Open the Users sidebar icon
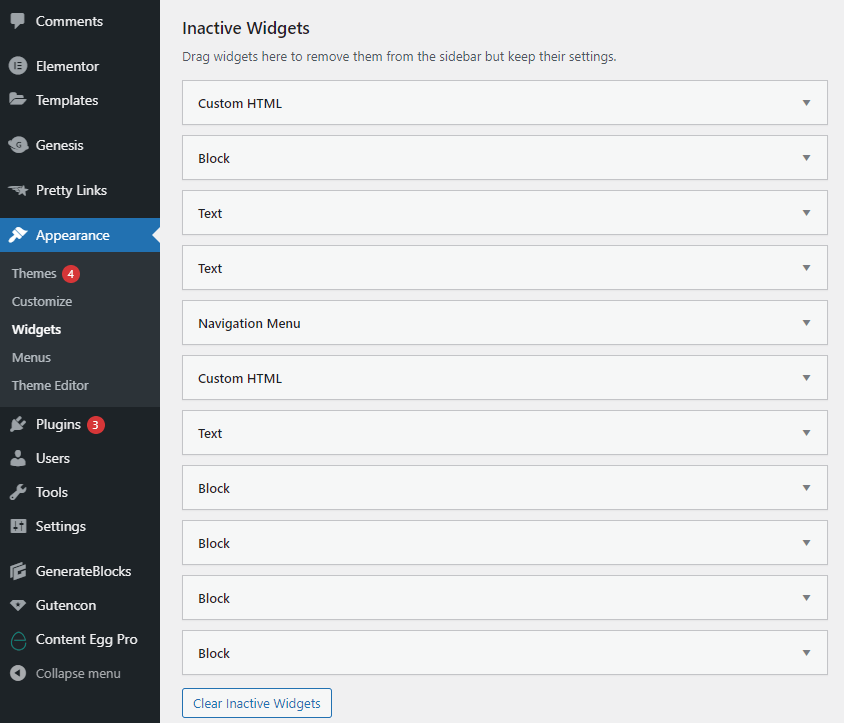The image size is (844, 723). point(17,458)
